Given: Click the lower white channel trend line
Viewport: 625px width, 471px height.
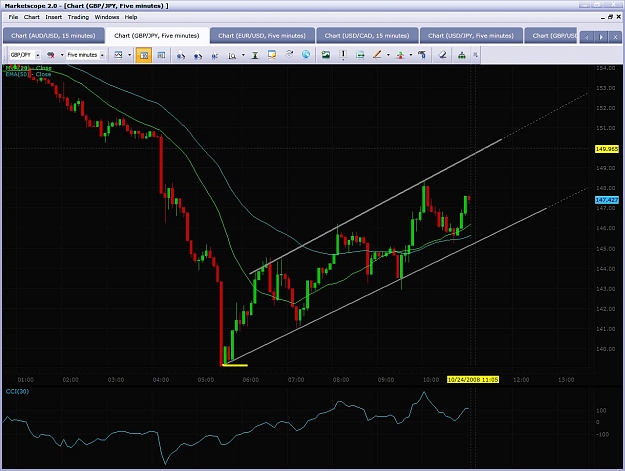Looking at the screenshot, I should coord(387,286).
